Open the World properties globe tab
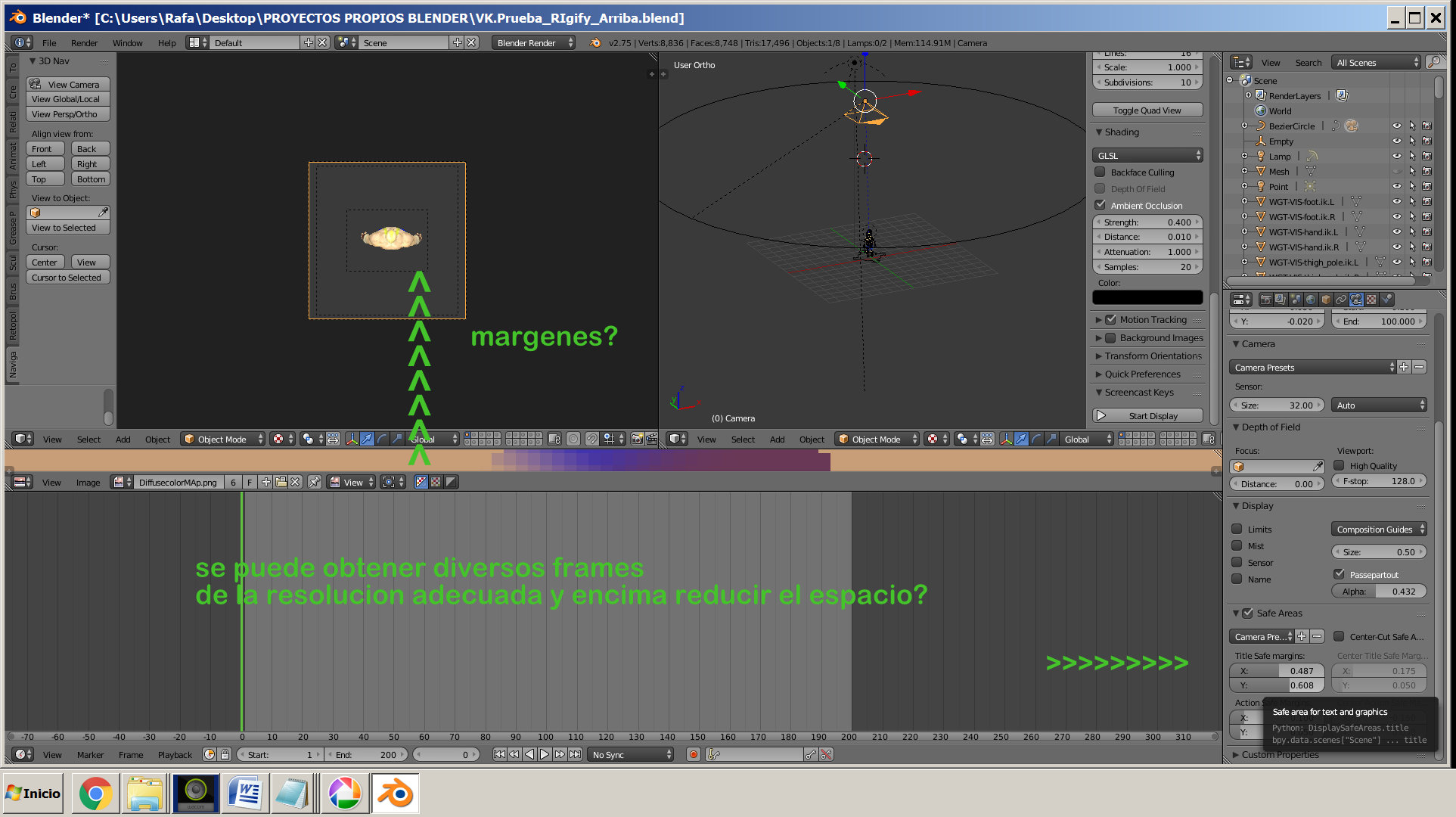Image resolution: width=1456 pixels, height=817 pixels. [1311, 300]
